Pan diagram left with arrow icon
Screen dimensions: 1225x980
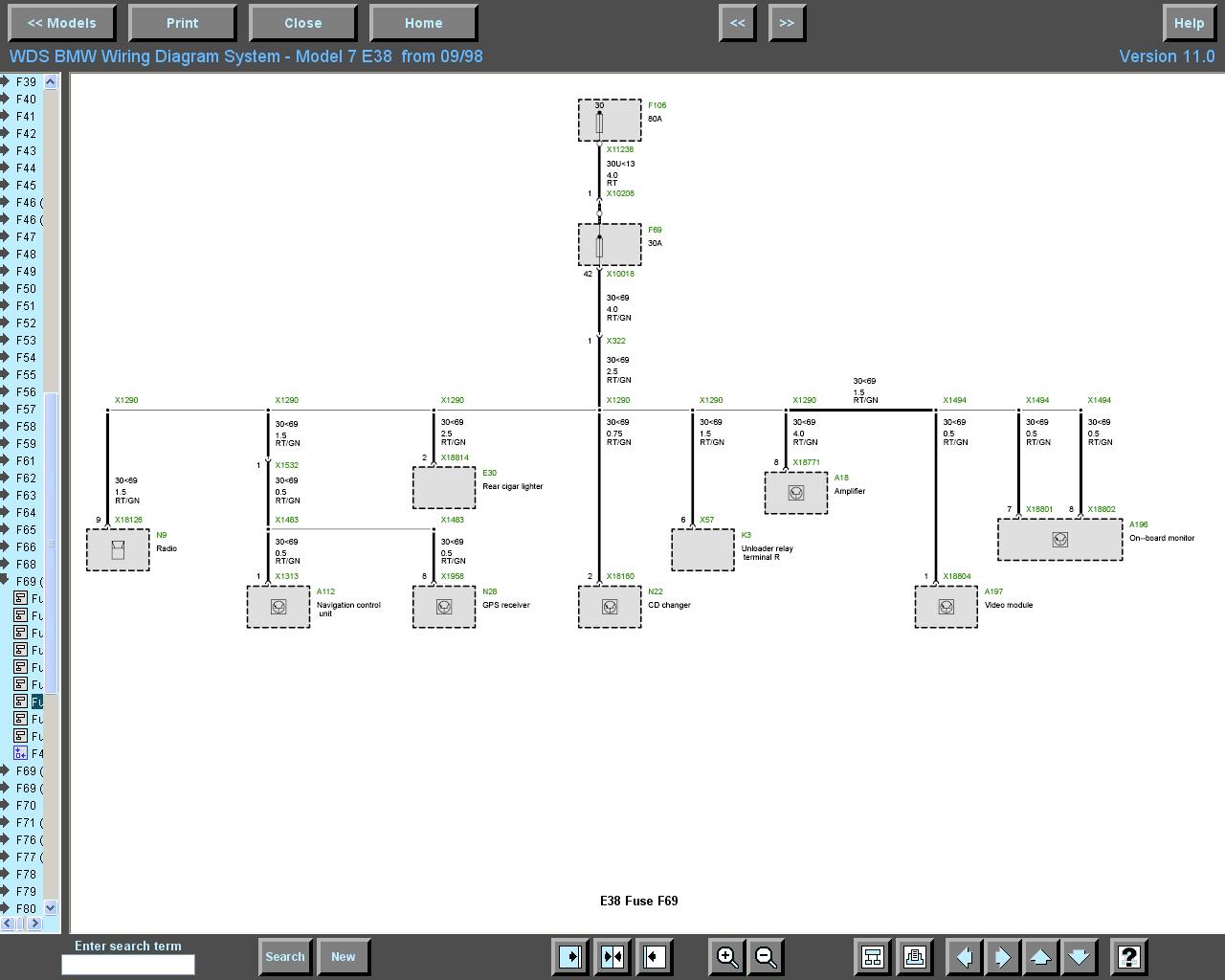click(x=964, y=956)
